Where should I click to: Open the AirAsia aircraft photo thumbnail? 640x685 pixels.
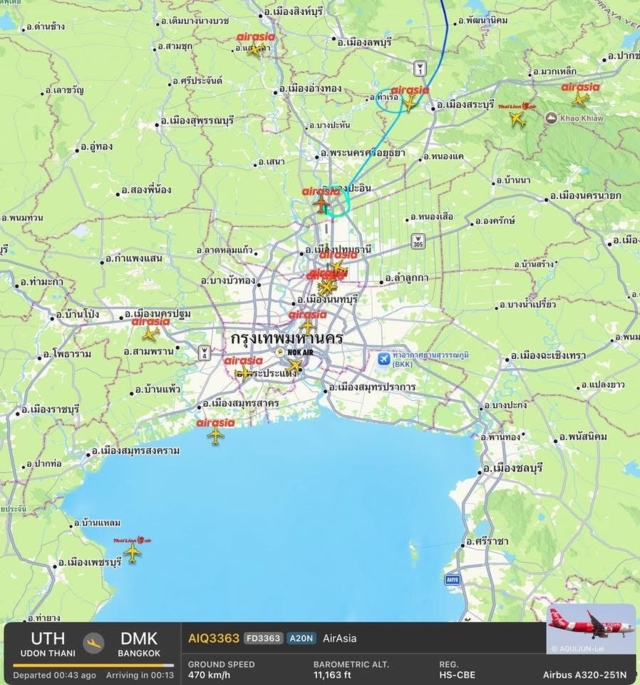click(x=591, y=629)
